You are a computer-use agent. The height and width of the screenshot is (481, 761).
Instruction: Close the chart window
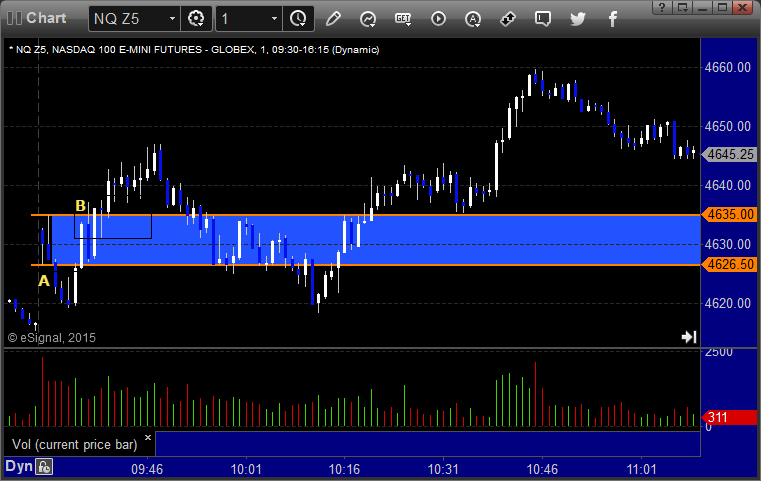(743, 7)
